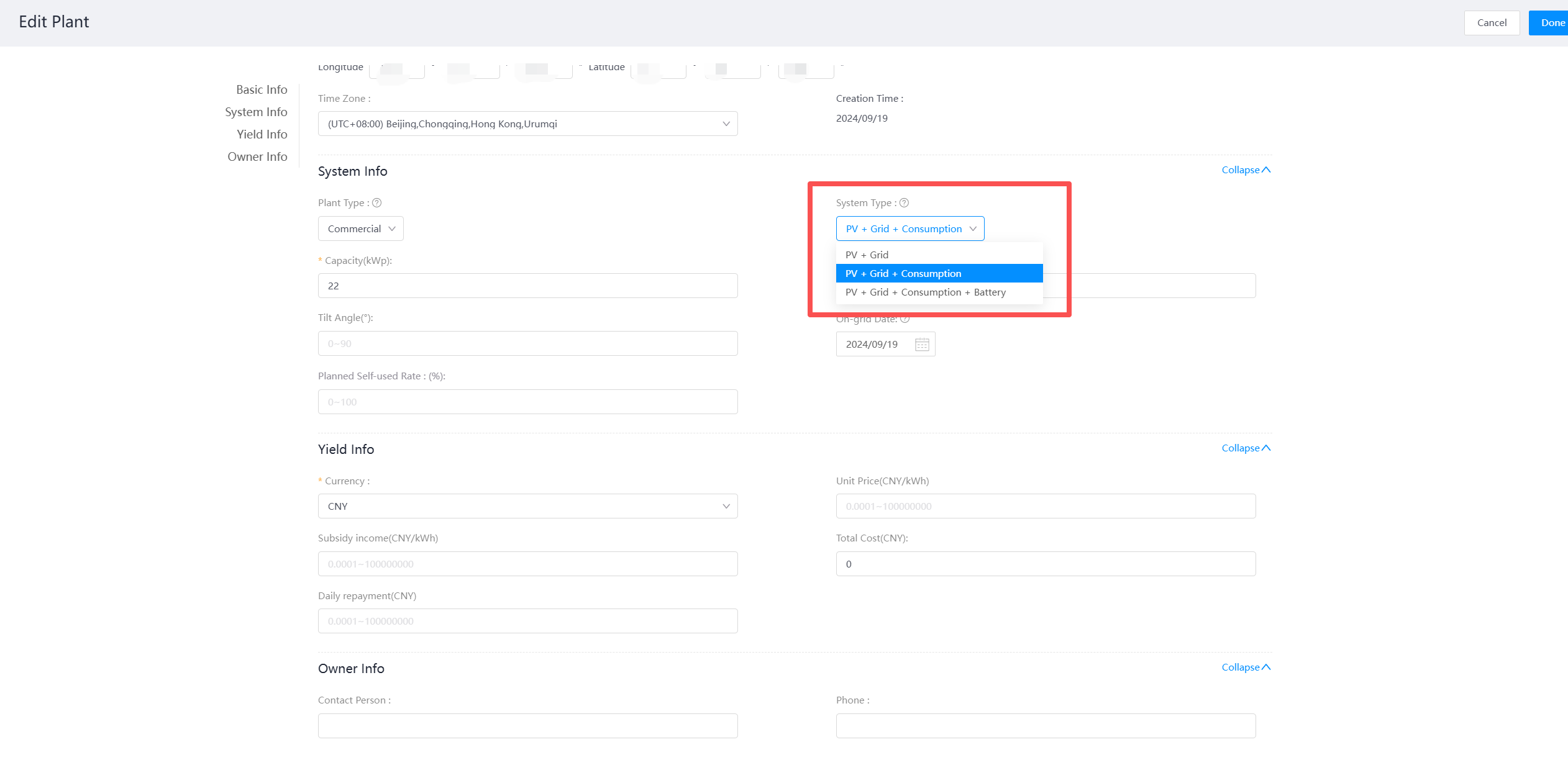Click the Capacity(kWp) input field
The image size is (1568, 760).
pos(527,286)
